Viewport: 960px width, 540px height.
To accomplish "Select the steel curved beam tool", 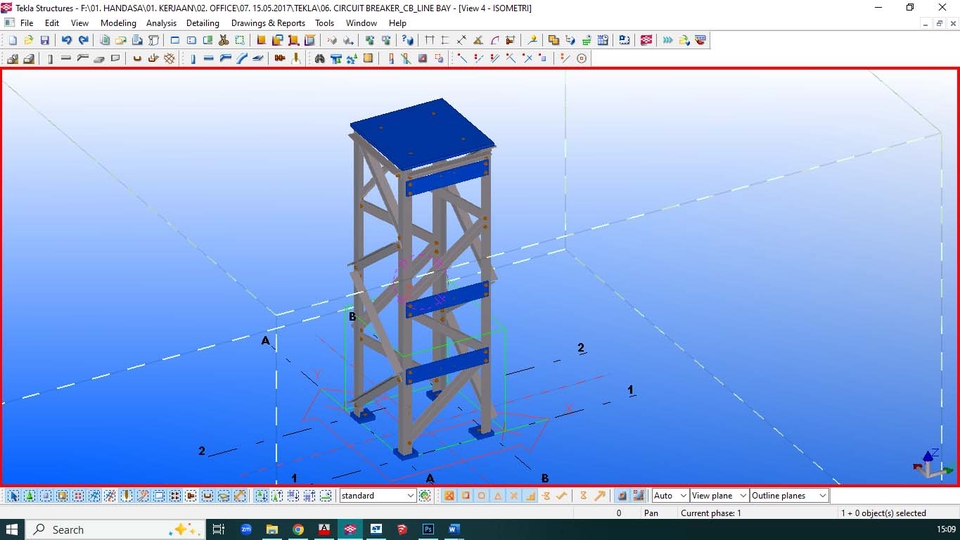I will (x=242, y=59).
